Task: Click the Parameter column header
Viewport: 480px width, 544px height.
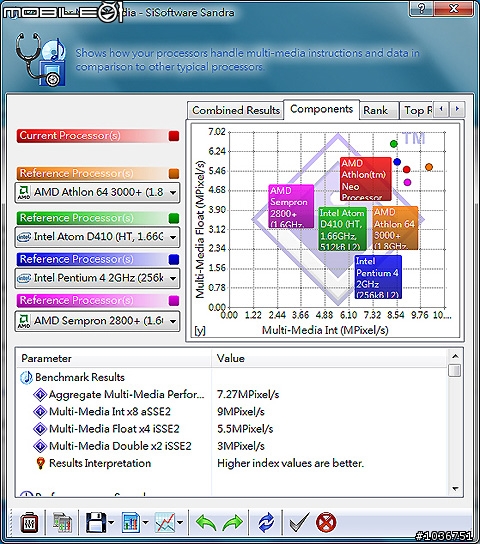Action: [x=114, y=358]
